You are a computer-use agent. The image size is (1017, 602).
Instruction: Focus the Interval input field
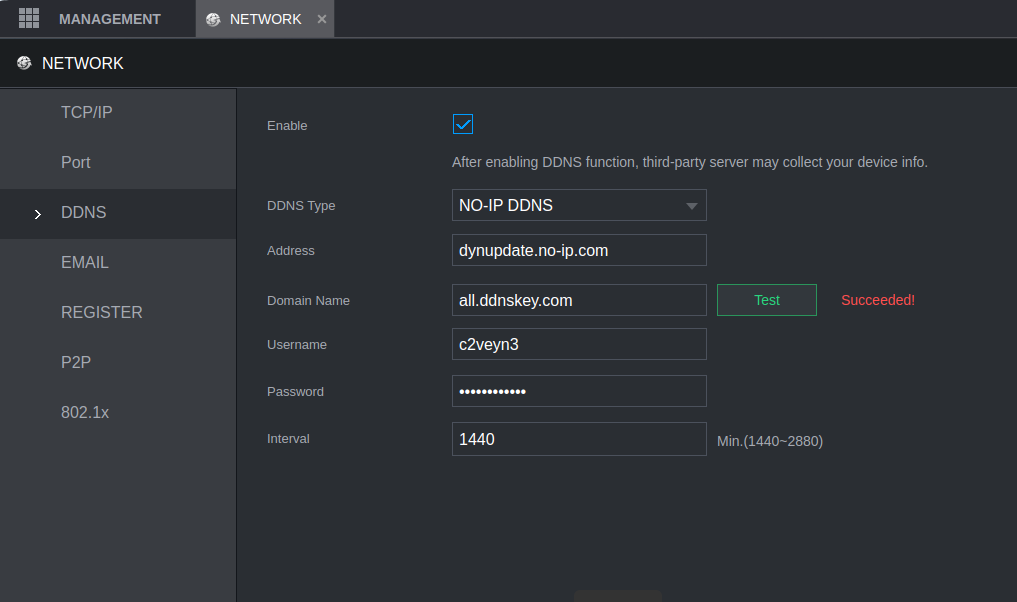(578, 439)
